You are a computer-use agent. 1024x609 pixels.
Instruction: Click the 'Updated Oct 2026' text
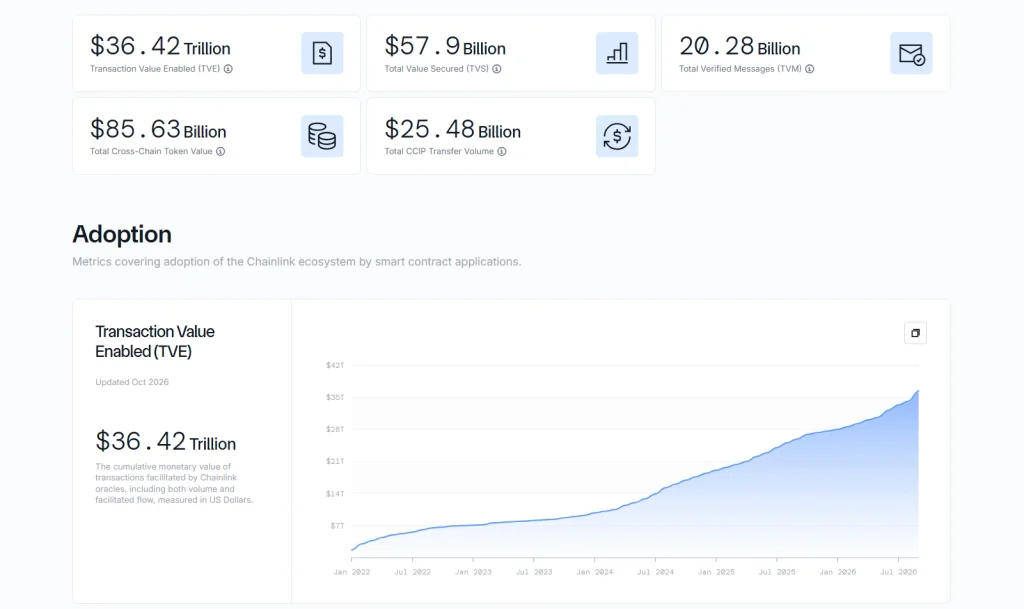tap(132, 382)
